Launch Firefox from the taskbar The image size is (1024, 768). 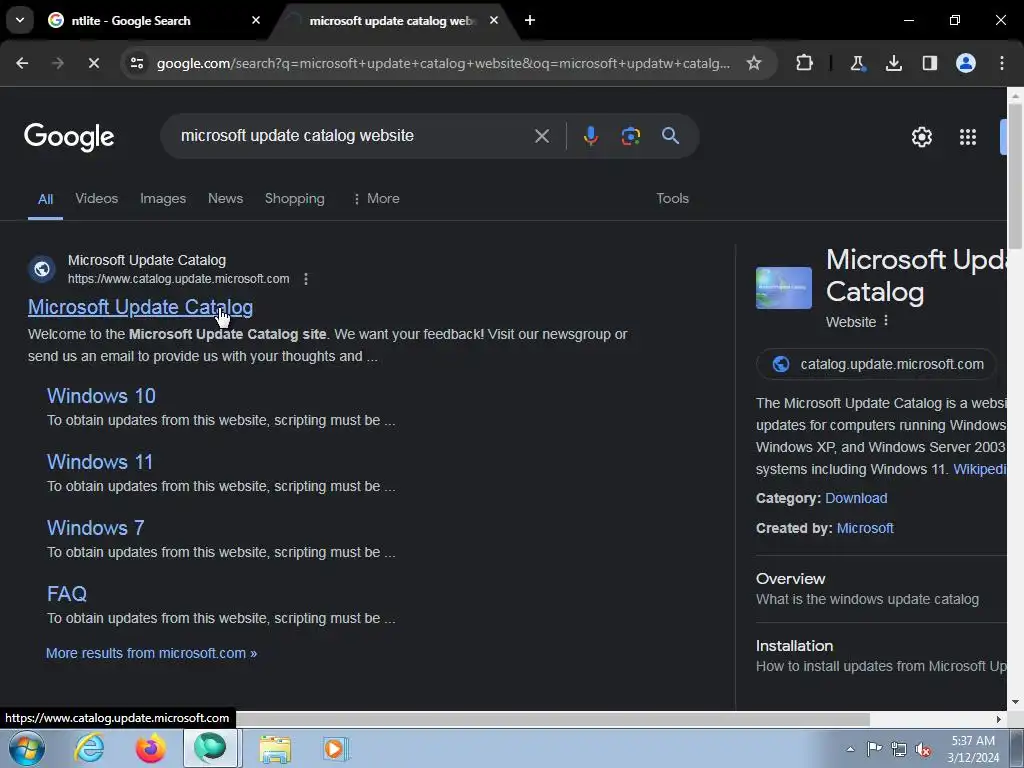point(150,748)
